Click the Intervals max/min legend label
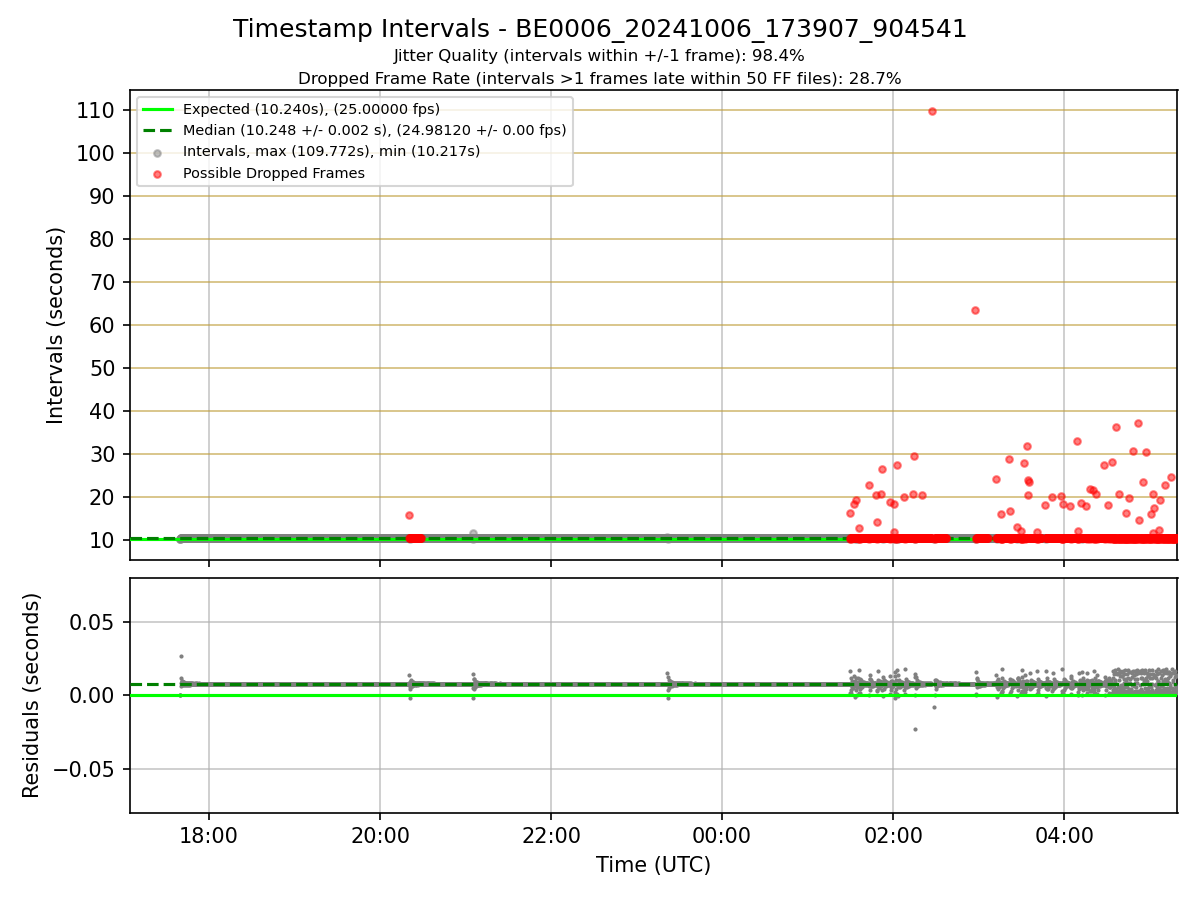The image size is (1200, 900). [331, 151]
